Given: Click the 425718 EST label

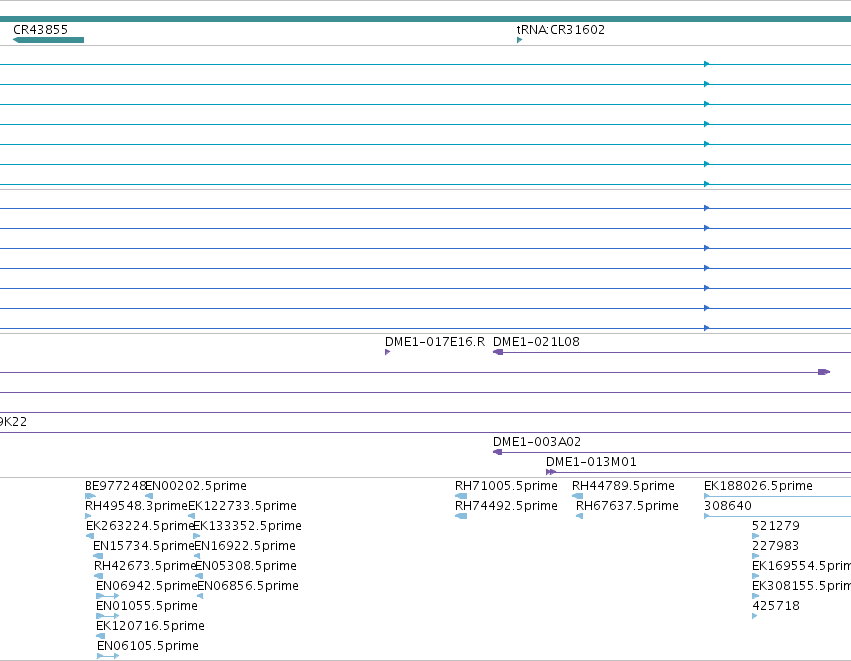Looking at the screenshot, I should coord(776,606).
